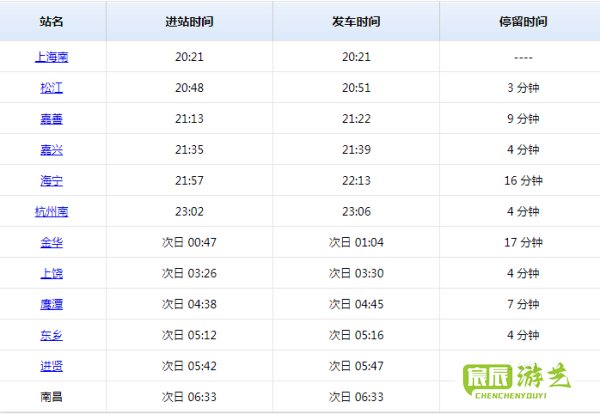Select the 16 分钟 stop duration cell
The image size is (600, 414).
coord(522,181)
